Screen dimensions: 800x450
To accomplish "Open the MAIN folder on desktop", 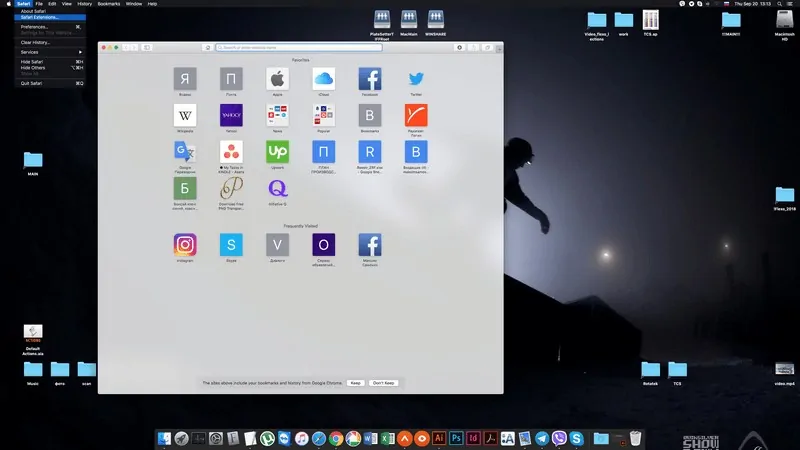I will click(33, 160).
